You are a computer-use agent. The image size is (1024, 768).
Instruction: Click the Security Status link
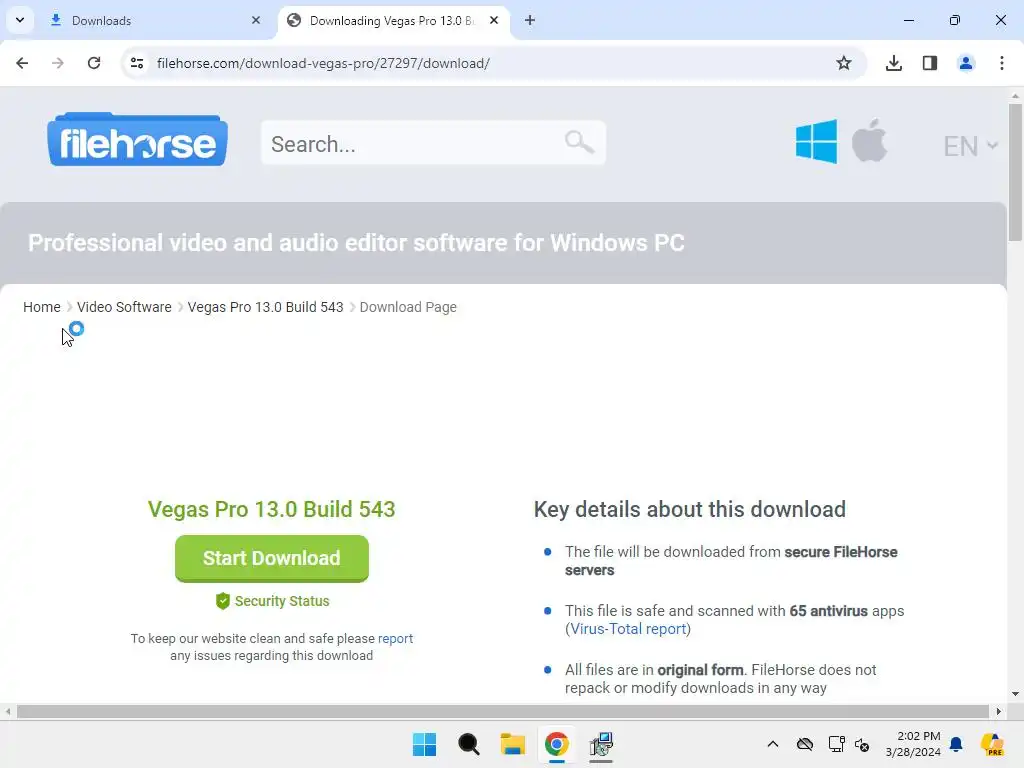click(x=282, y=601)
